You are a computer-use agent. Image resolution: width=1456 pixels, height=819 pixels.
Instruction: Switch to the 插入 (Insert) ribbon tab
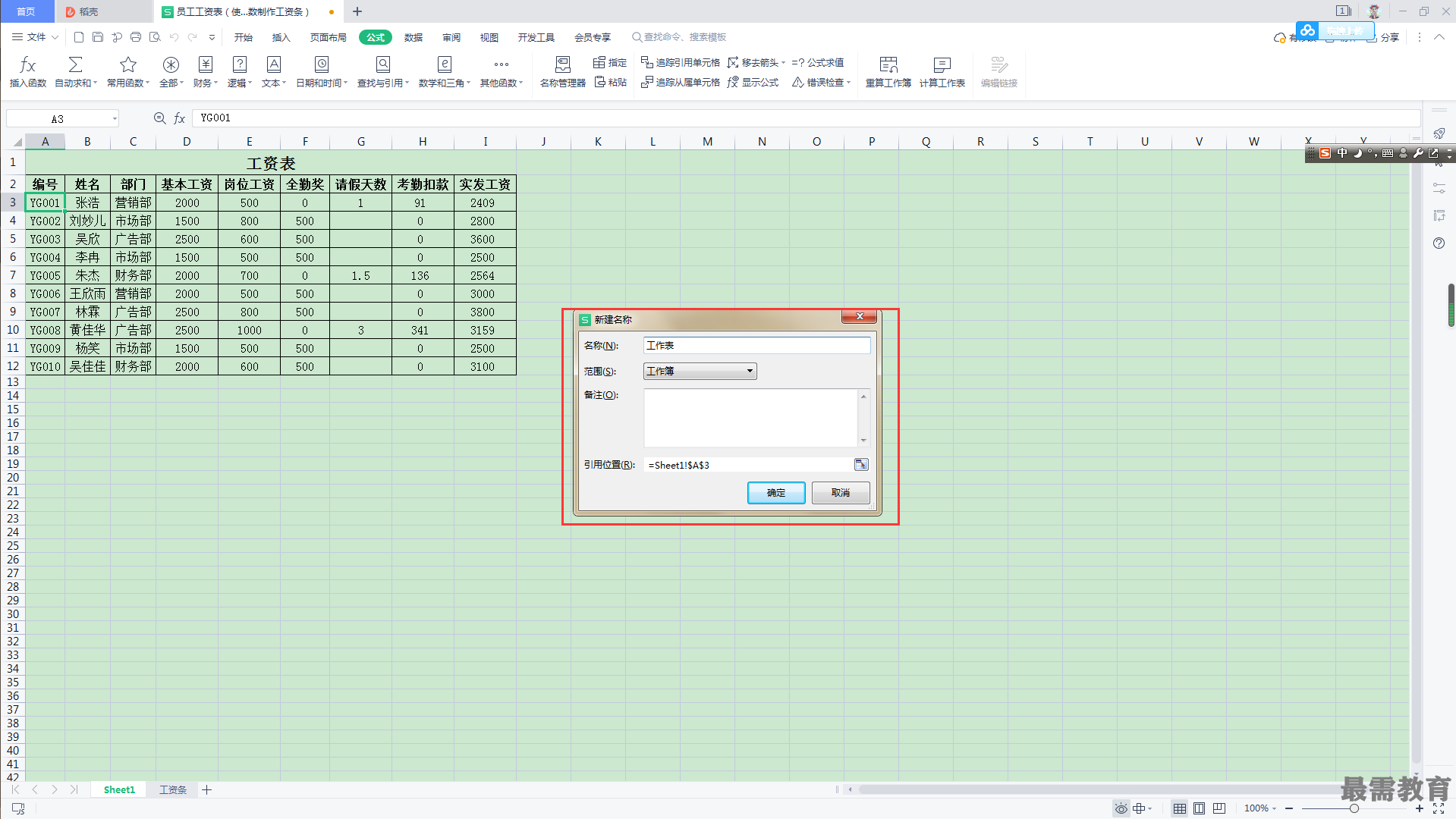point(281,37)
